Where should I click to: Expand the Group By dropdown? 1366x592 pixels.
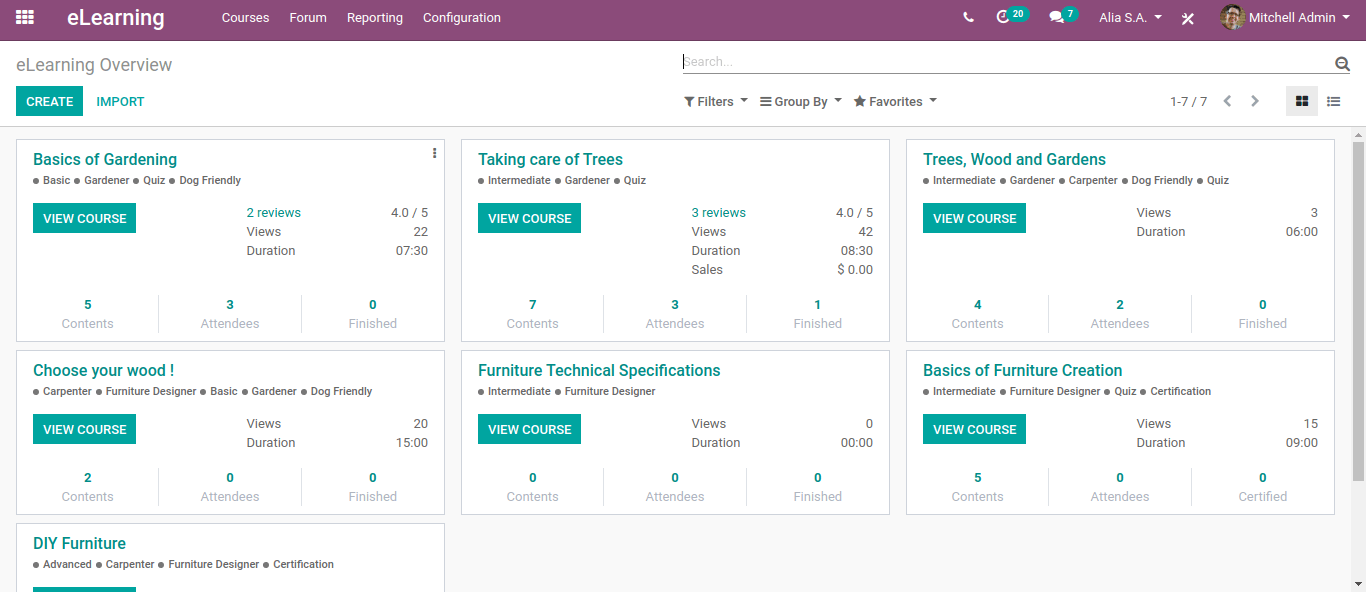pyautogui.click(x=801, y=101)
